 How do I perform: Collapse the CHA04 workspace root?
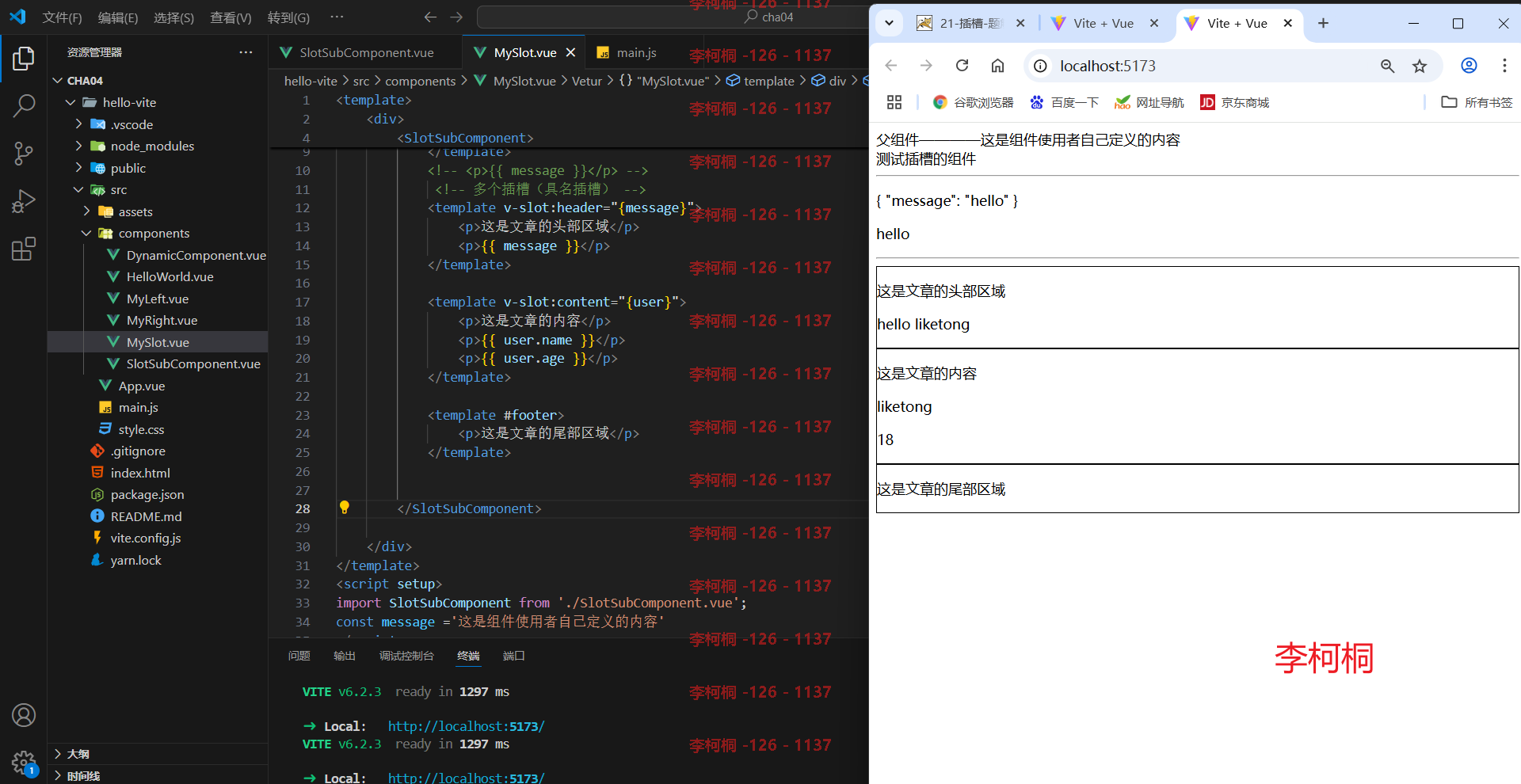(57, 81)
